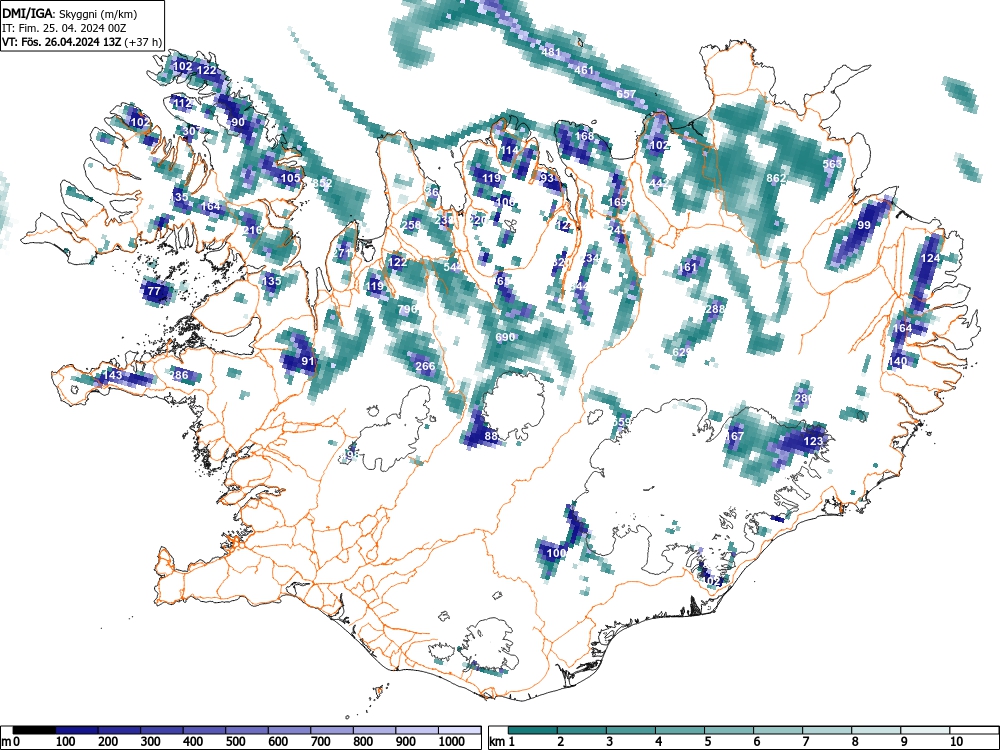Click the 143 value on Snæfellsnes
This screenshot has width=1000, height=750.
pyautogui.click(x=112, y=375)
